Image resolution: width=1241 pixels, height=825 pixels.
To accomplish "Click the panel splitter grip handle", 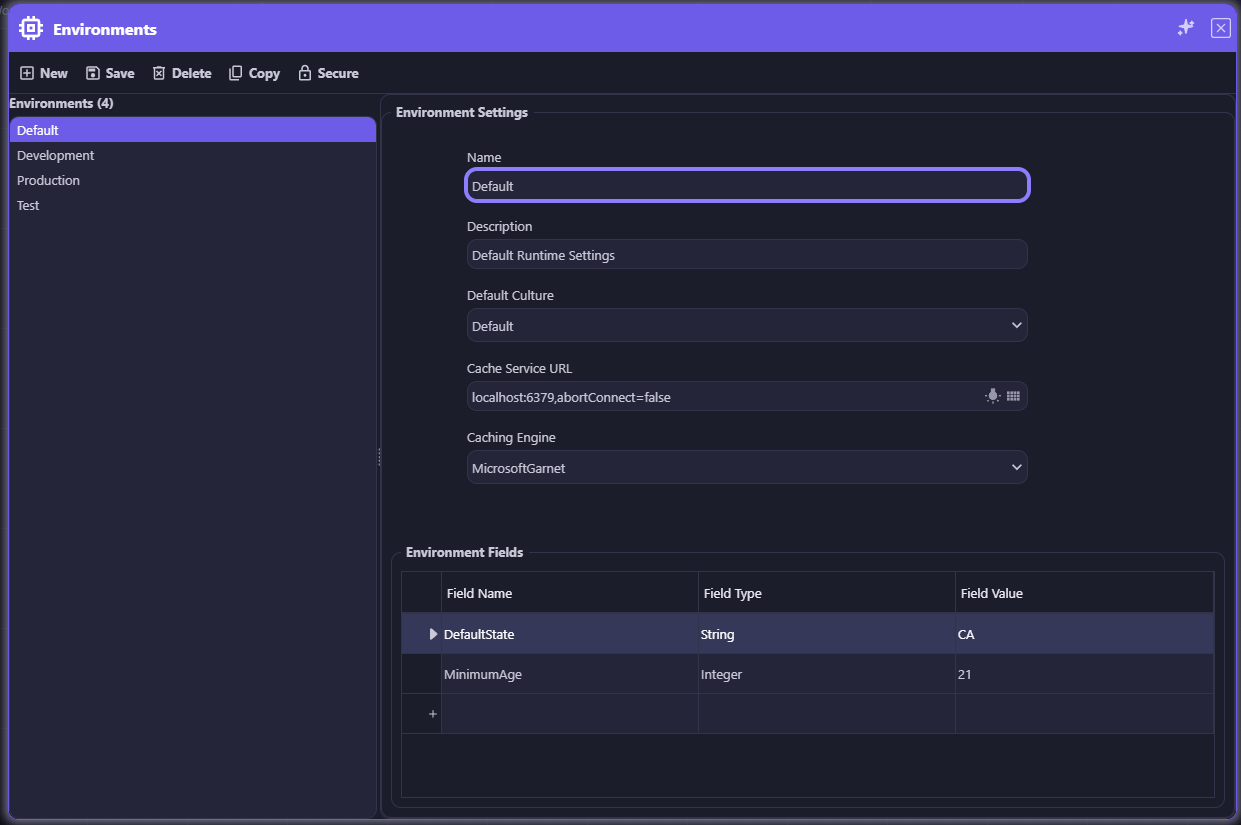I will [x=379, y=456].
